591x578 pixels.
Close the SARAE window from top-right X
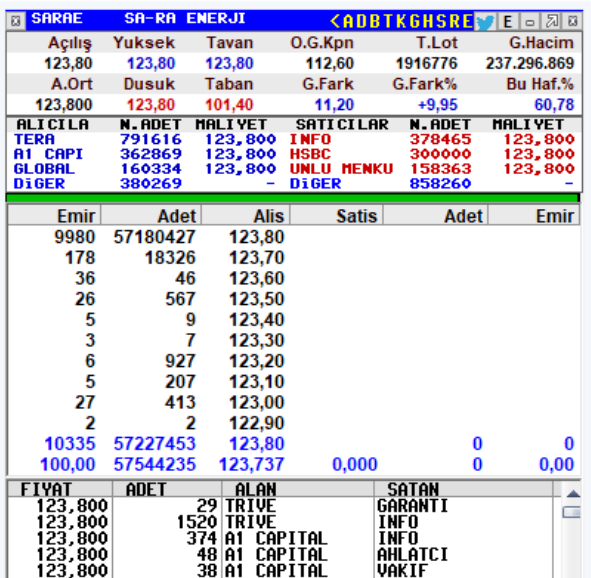[x=573, y=21]
